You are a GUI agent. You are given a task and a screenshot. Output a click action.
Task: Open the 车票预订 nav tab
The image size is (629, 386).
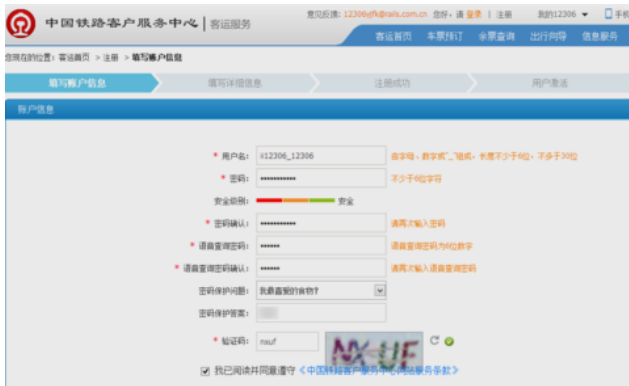(444, 37)
